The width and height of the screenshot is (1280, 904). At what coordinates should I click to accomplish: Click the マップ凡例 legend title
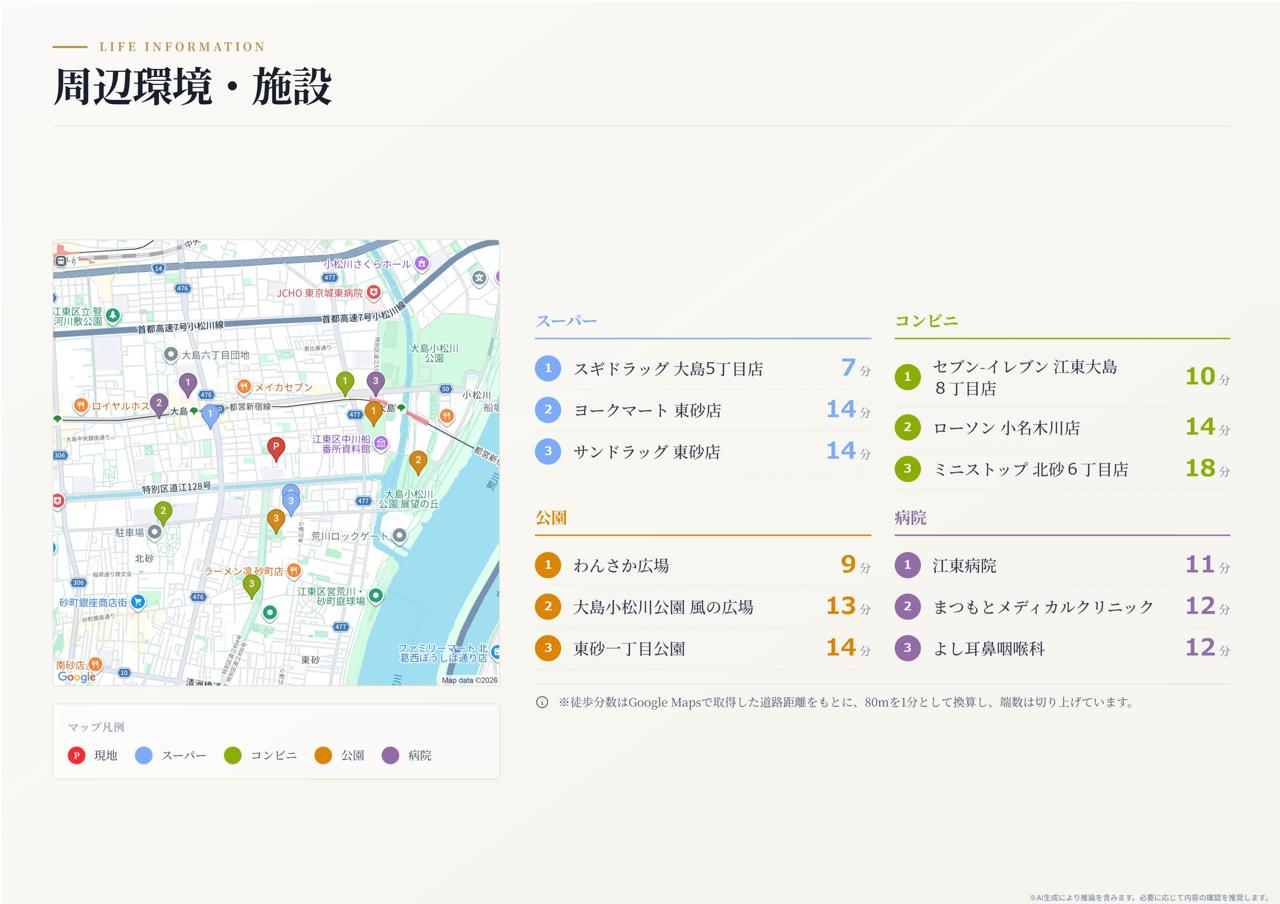tap(96, 727)
